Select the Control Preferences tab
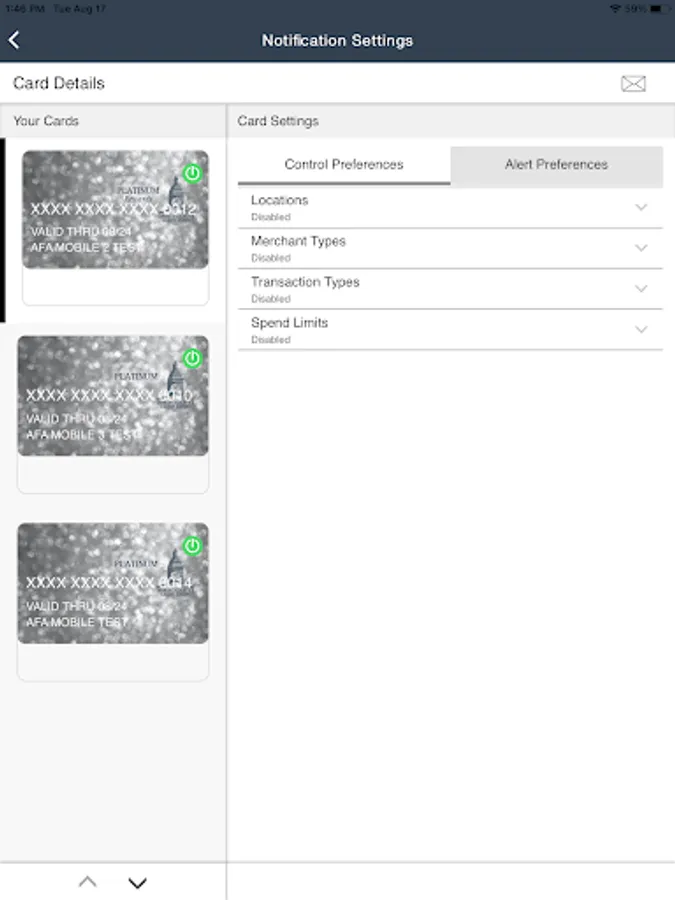Screen dimensions: 675x900 344,165
